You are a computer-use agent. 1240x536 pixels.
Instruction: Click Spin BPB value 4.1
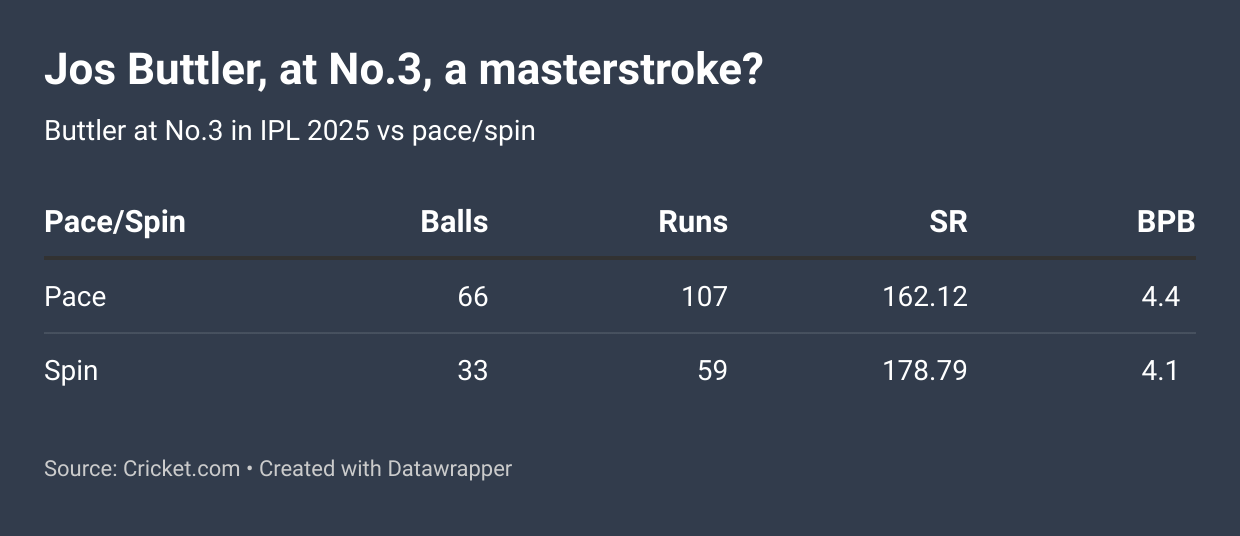(1160, 371)
